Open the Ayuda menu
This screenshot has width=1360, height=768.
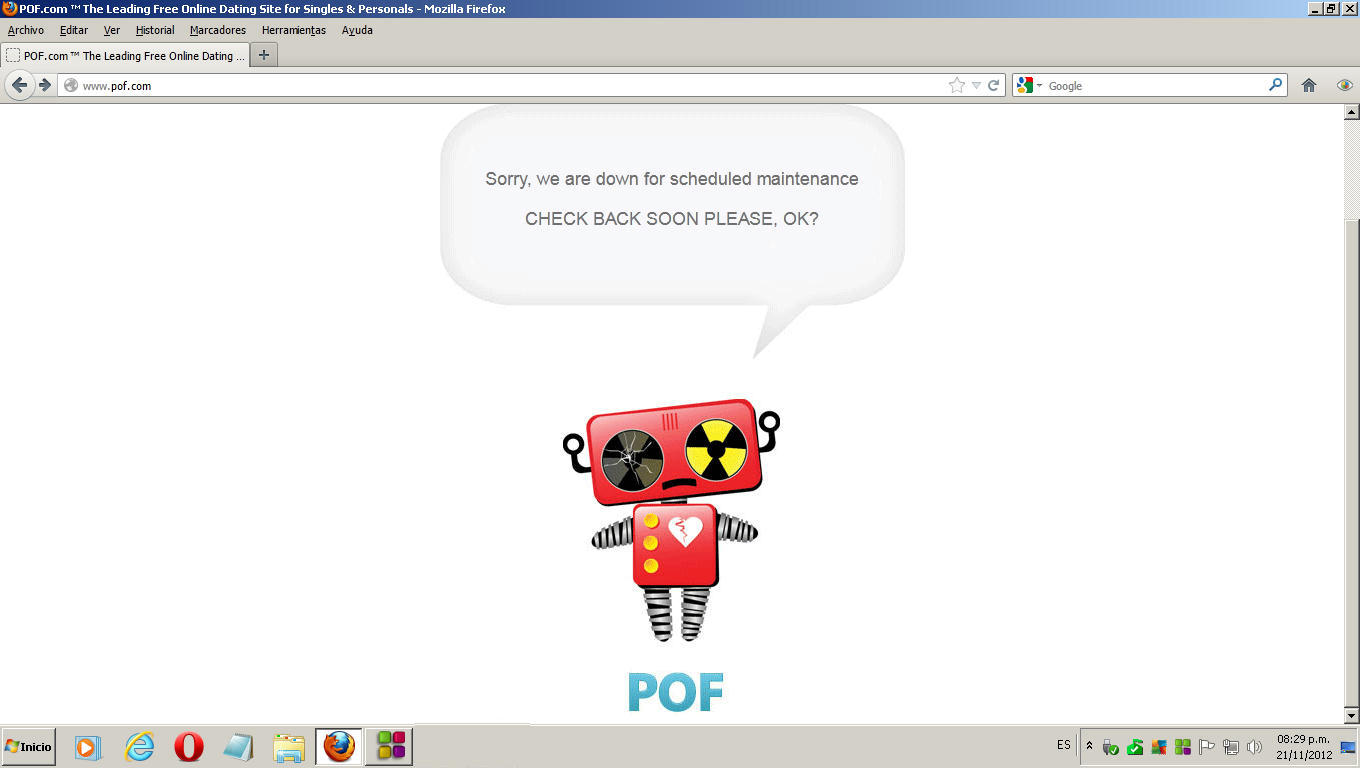point(357,30)
